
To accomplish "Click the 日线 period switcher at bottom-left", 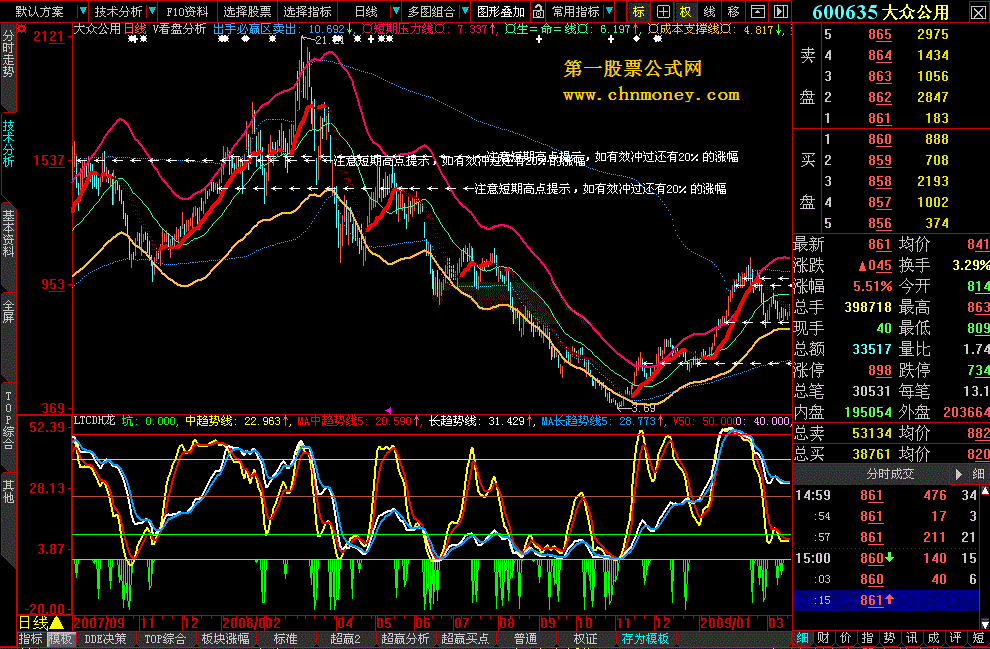I will click(x=40, y=623).
